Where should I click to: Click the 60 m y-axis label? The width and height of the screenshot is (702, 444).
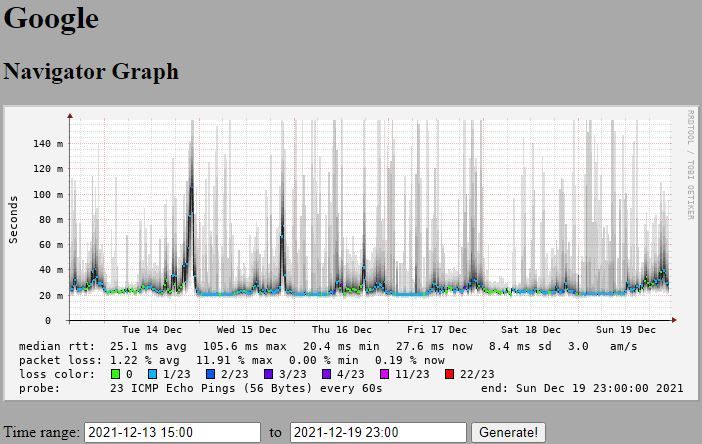click(x=51, y=245)
